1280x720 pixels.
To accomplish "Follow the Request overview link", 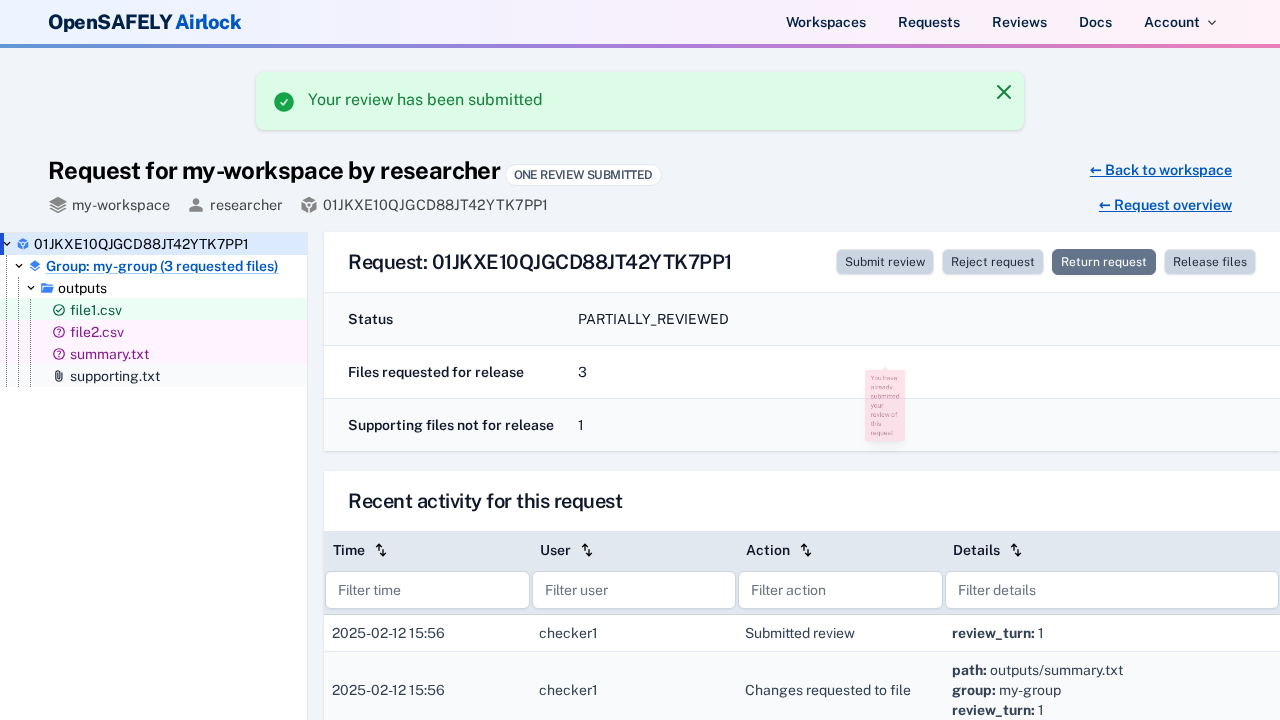I will coord(1165,205).
